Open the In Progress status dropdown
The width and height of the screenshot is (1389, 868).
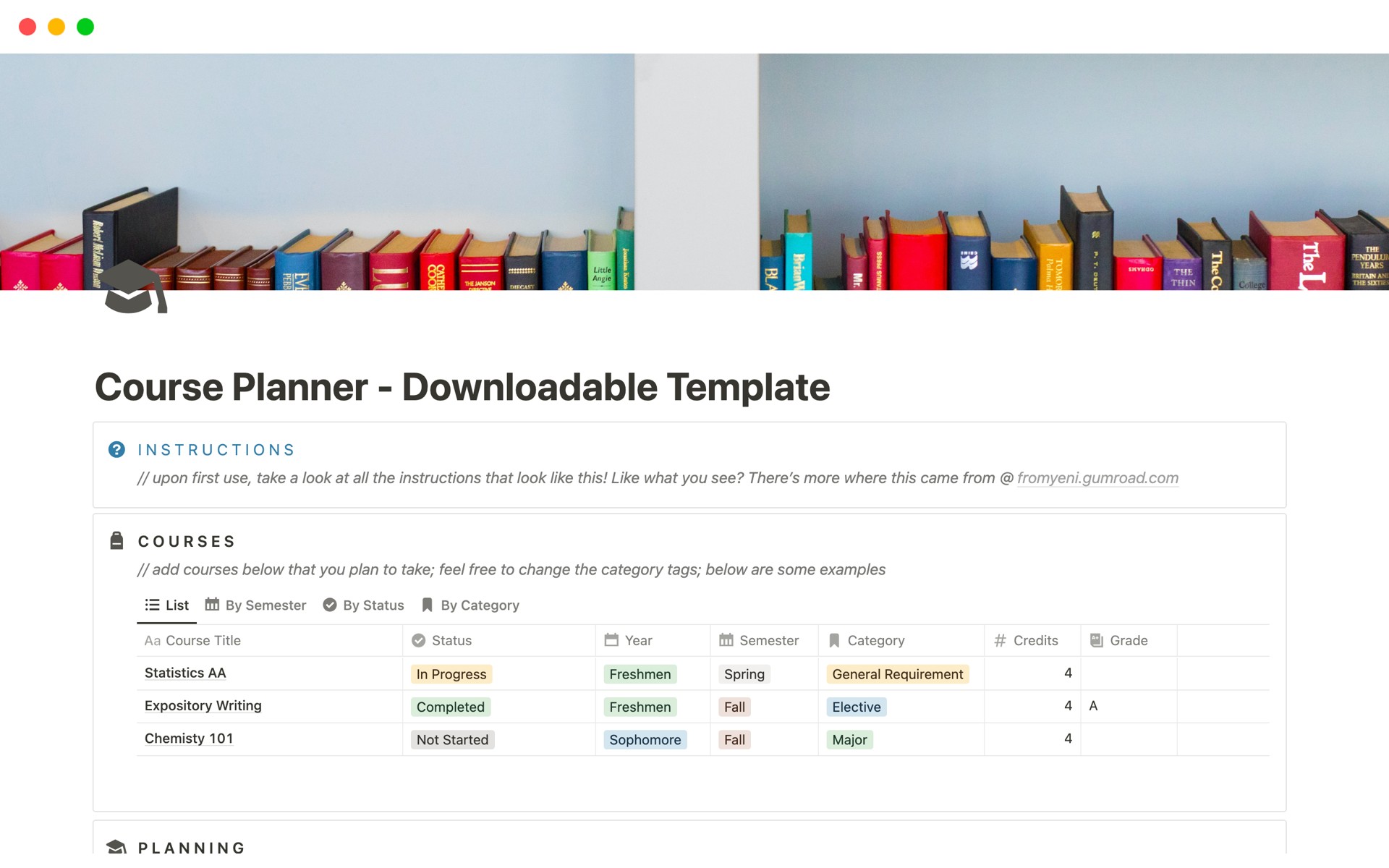(451, 674)
